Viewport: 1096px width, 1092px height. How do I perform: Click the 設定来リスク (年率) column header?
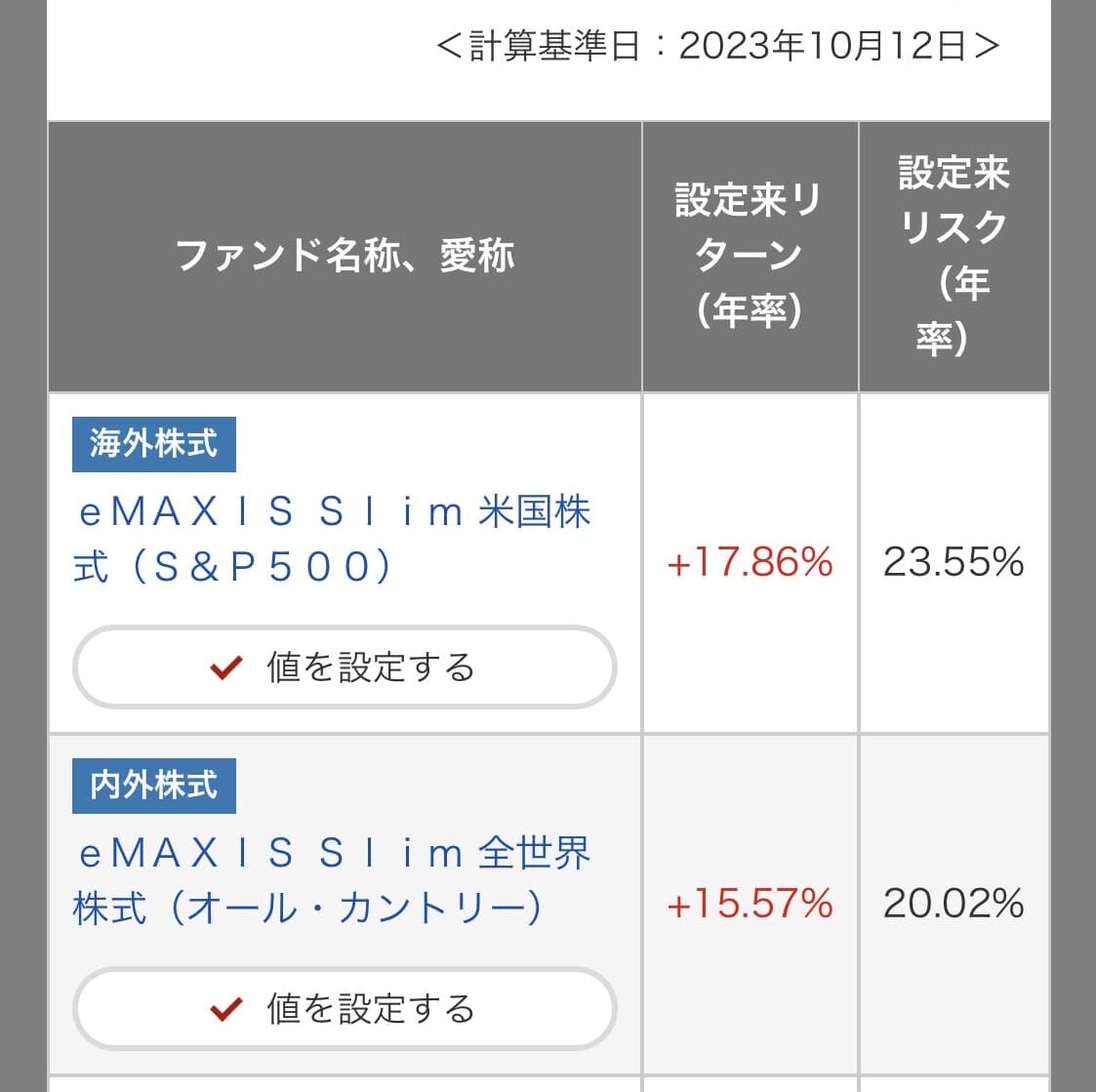click(x=954, y=256)
